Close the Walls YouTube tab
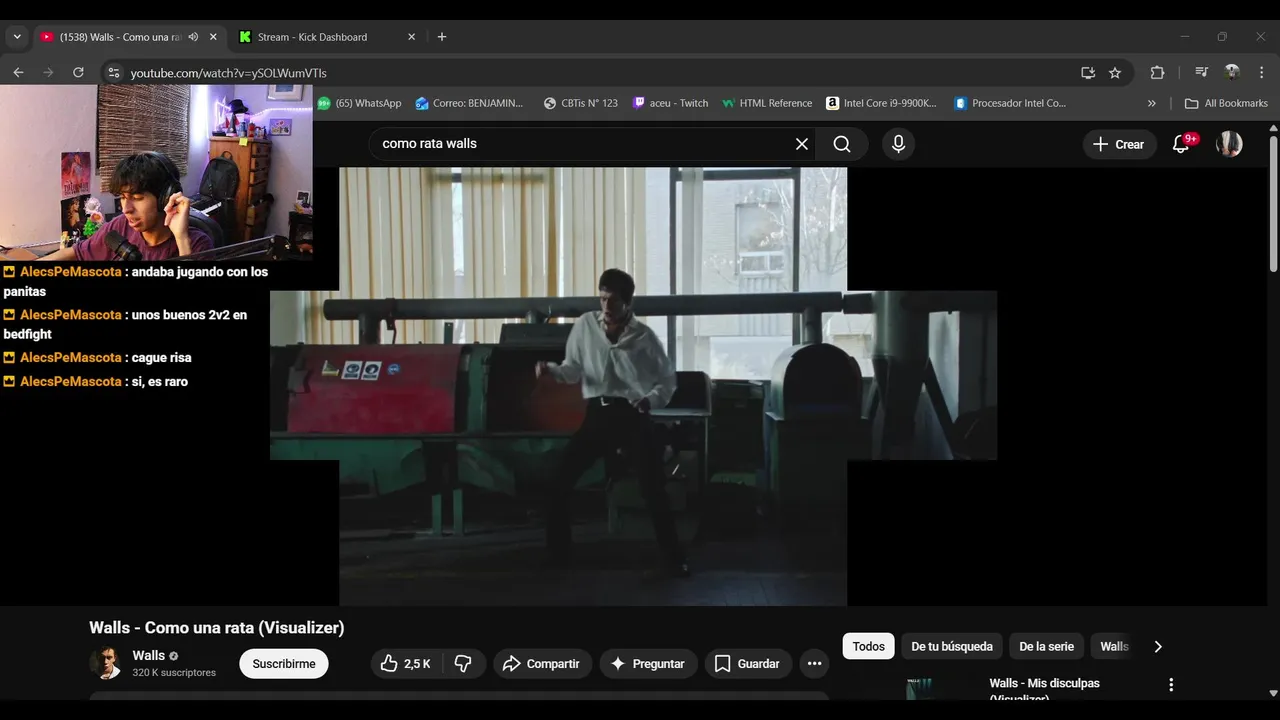 coord(213,37)
